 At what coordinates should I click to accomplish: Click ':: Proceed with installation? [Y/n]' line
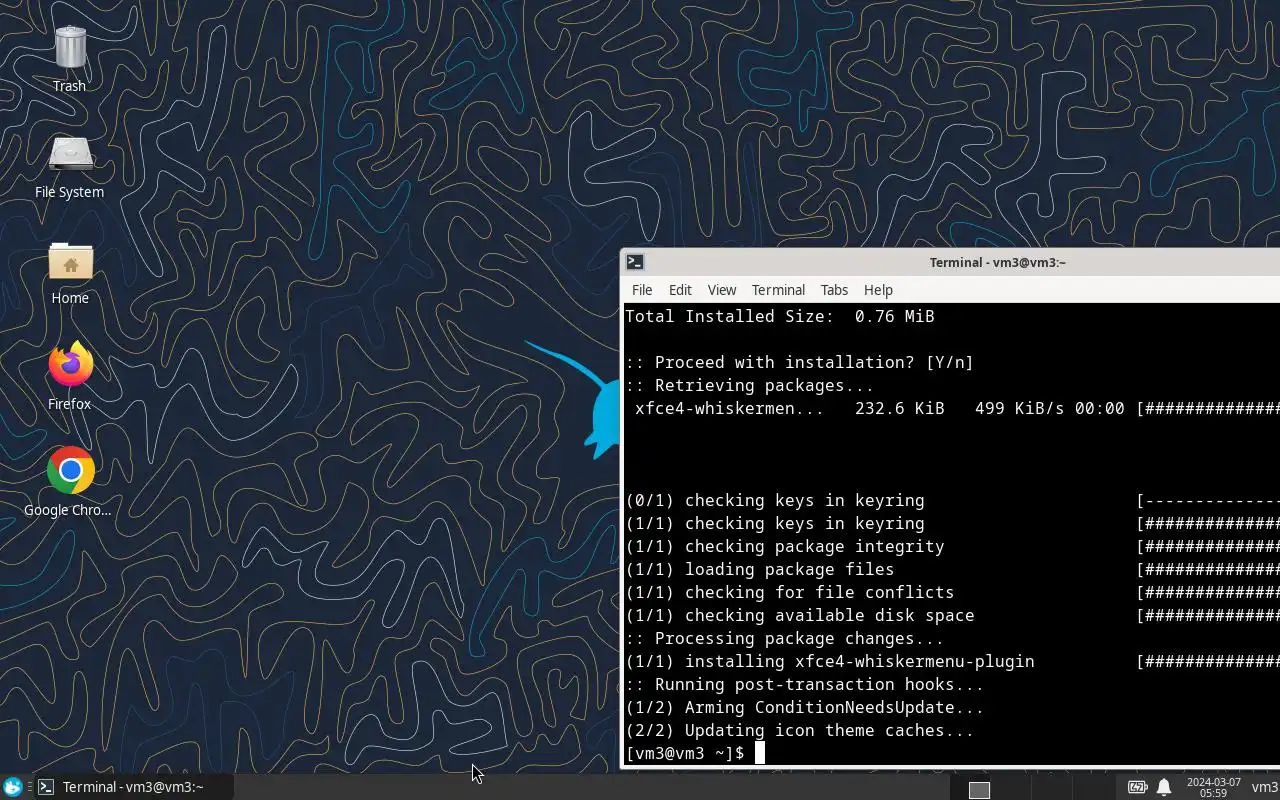tap(800, 362)
